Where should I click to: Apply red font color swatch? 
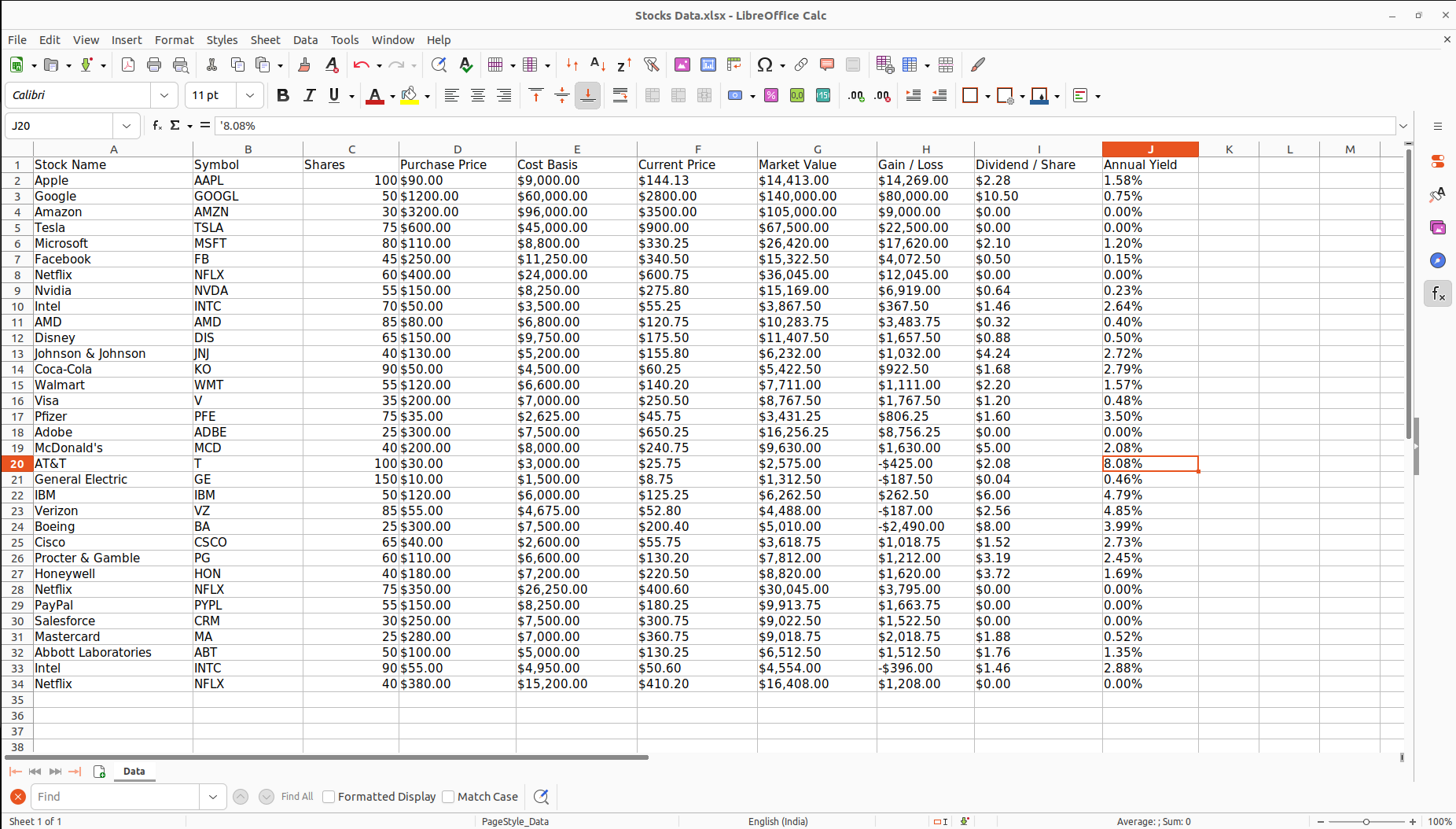[375, 95]
